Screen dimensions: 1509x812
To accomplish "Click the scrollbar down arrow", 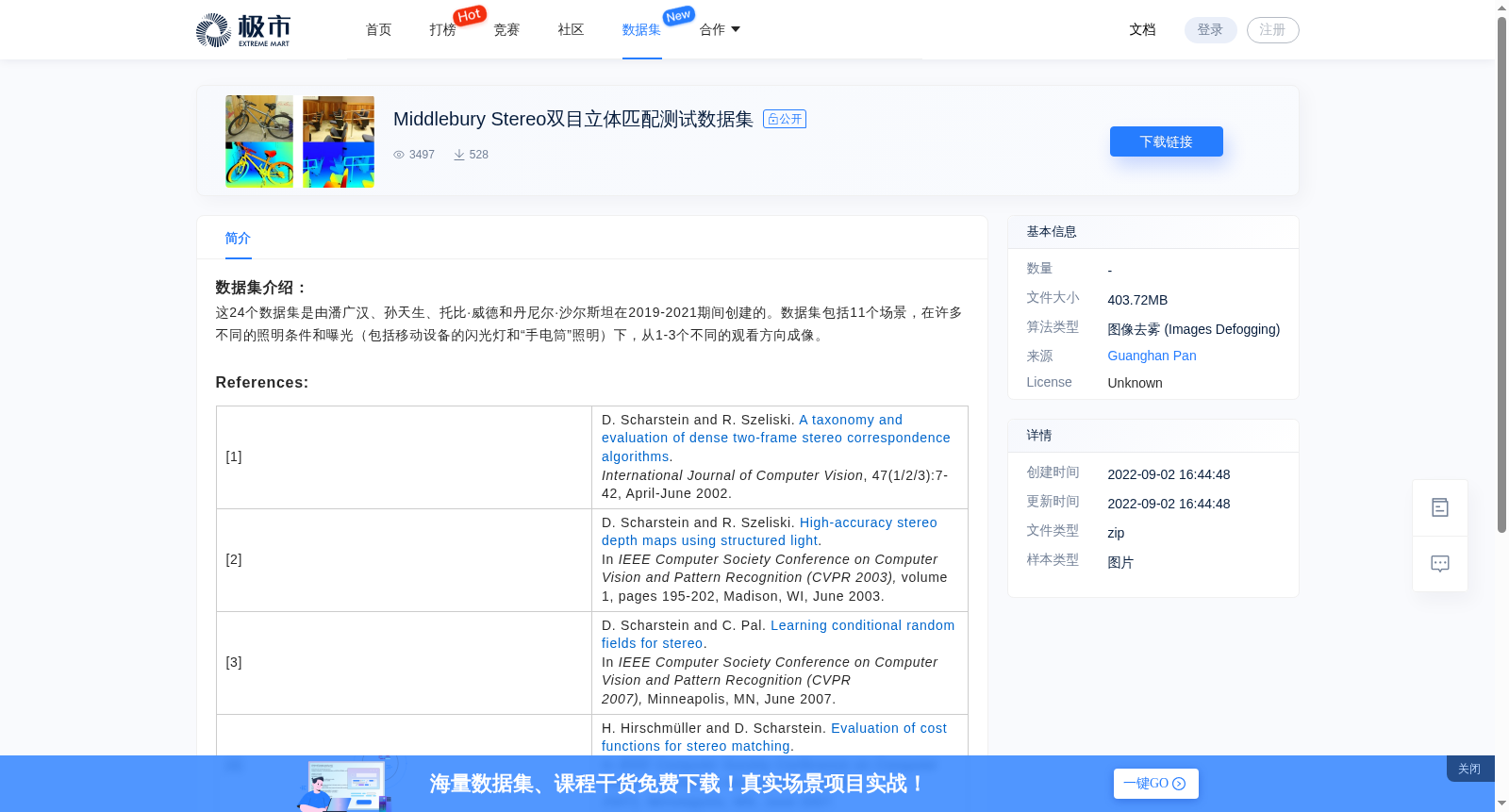I will coord(1501,804).
